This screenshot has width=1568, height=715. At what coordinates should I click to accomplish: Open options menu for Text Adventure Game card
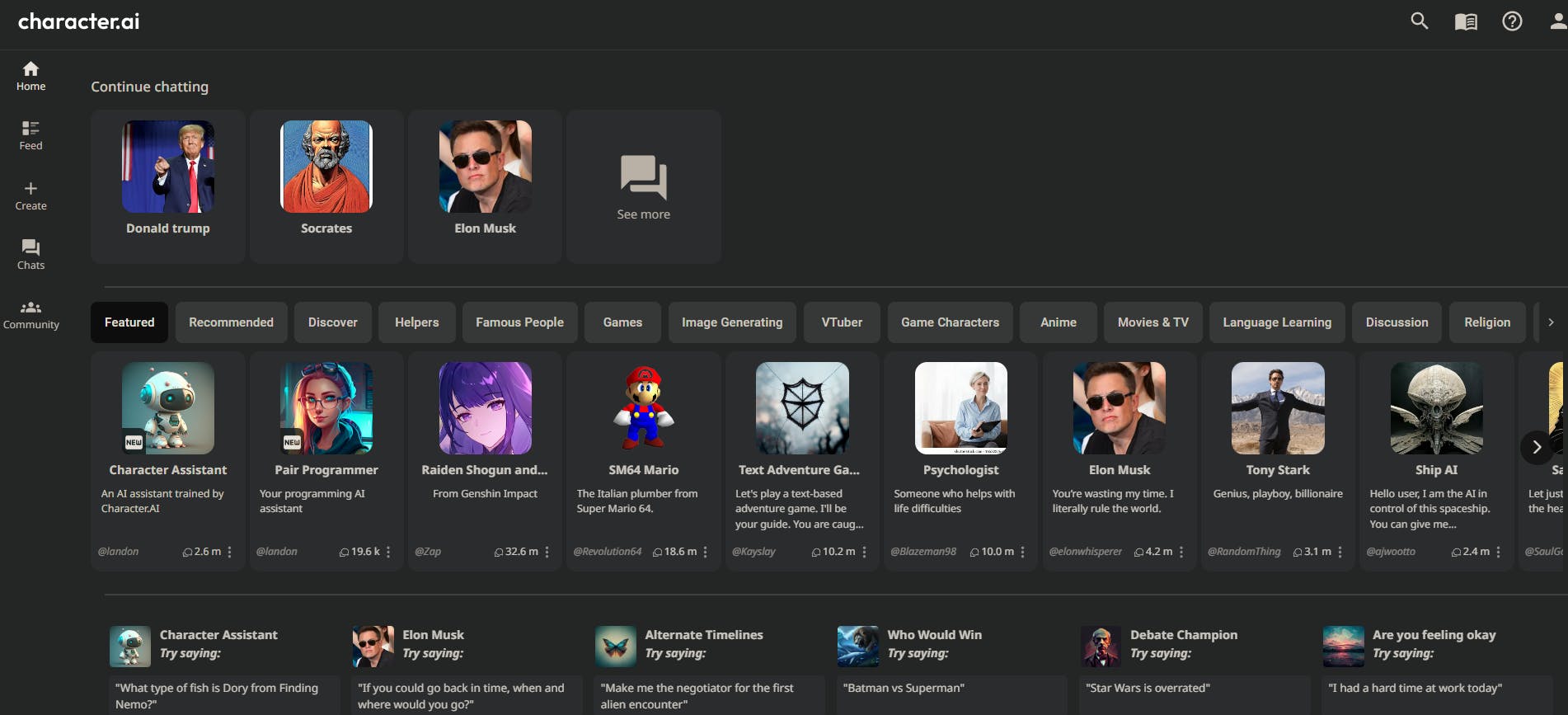864,552
